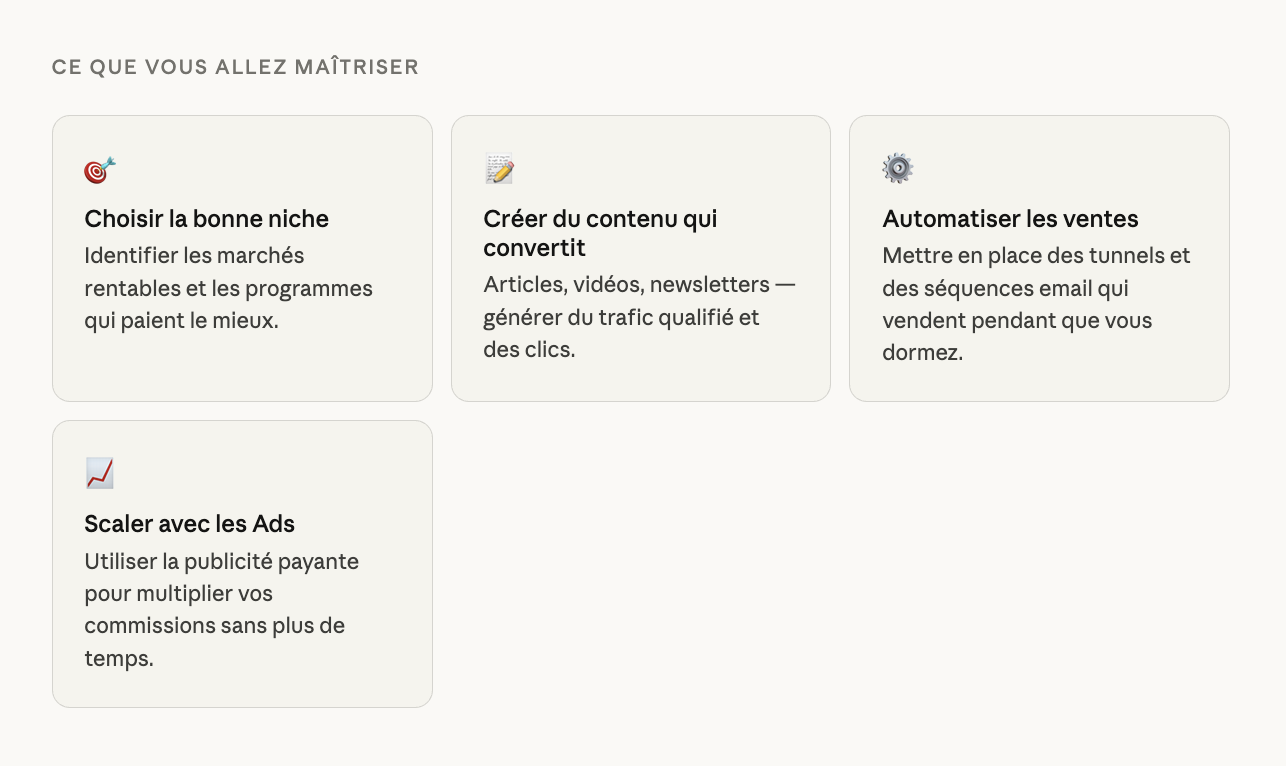Click the dart target icon
The width and height of the screenshot is (1286, 766).
(99, 170)
